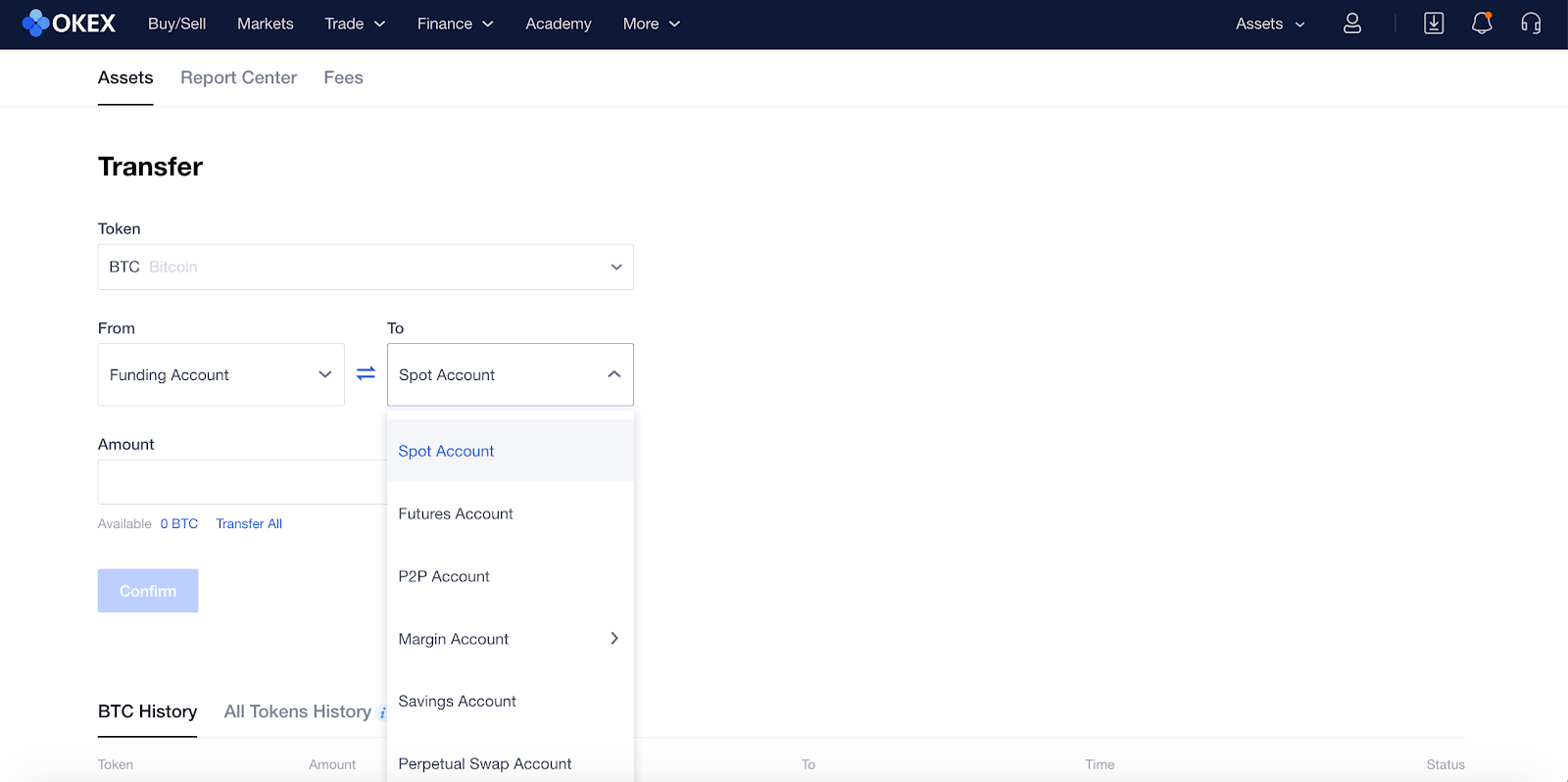Click the OKEX logo
The width and height of the screenshot is (1568, 782).
(x=69, y=24)
